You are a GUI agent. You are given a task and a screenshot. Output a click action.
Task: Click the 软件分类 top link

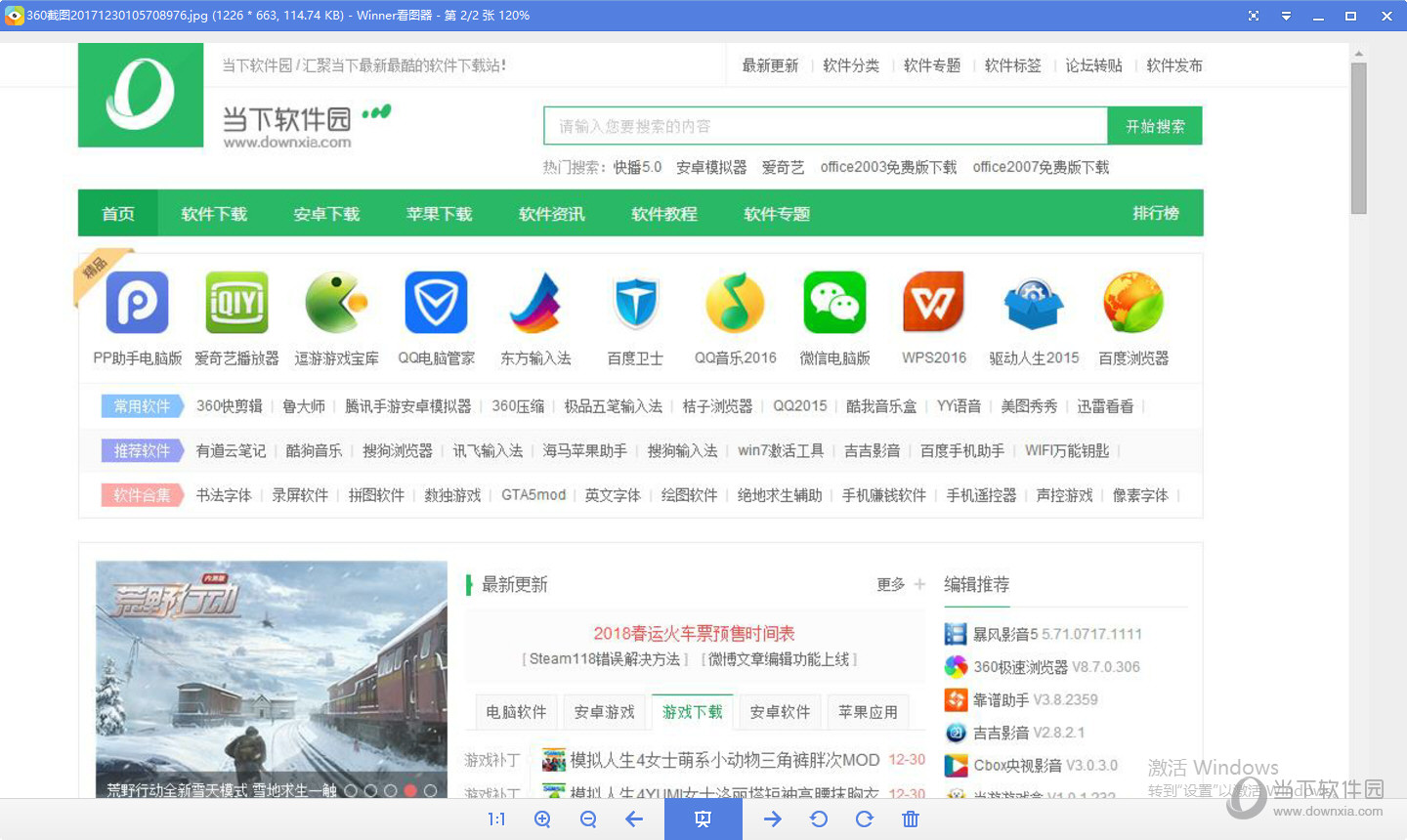[x=851, y=65]
